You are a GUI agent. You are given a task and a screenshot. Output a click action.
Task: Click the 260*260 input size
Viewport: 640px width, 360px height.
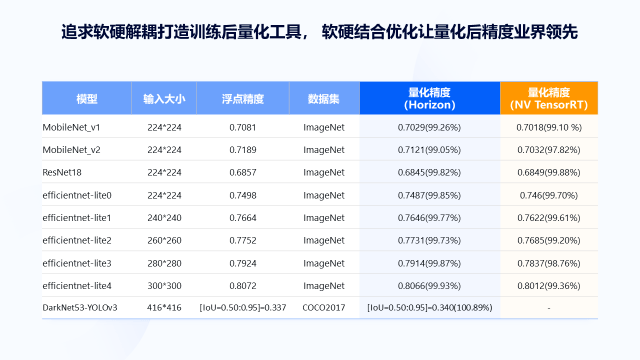tap(164, 240)
